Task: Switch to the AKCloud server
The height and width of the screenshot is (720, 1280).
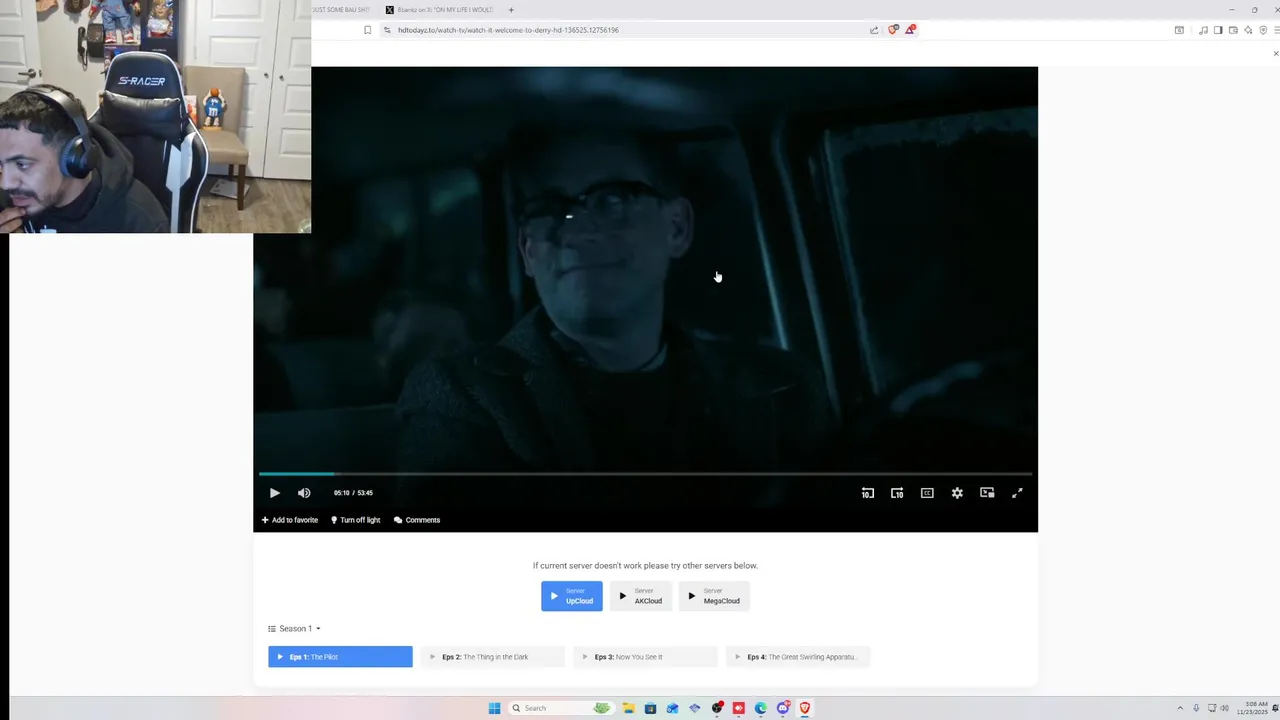Action: point(641,596)
